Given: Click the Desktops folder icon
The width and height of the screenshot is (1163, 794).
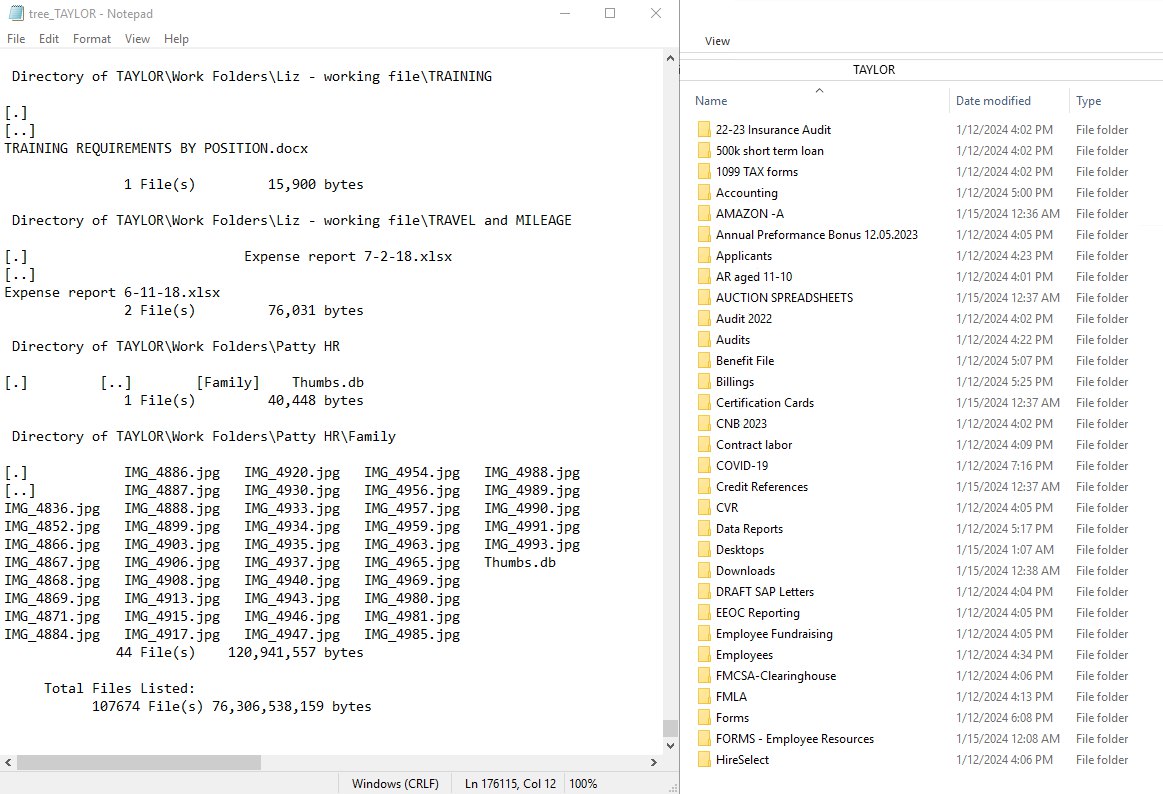Looking at the screenshot, I should tap(704, 550).
